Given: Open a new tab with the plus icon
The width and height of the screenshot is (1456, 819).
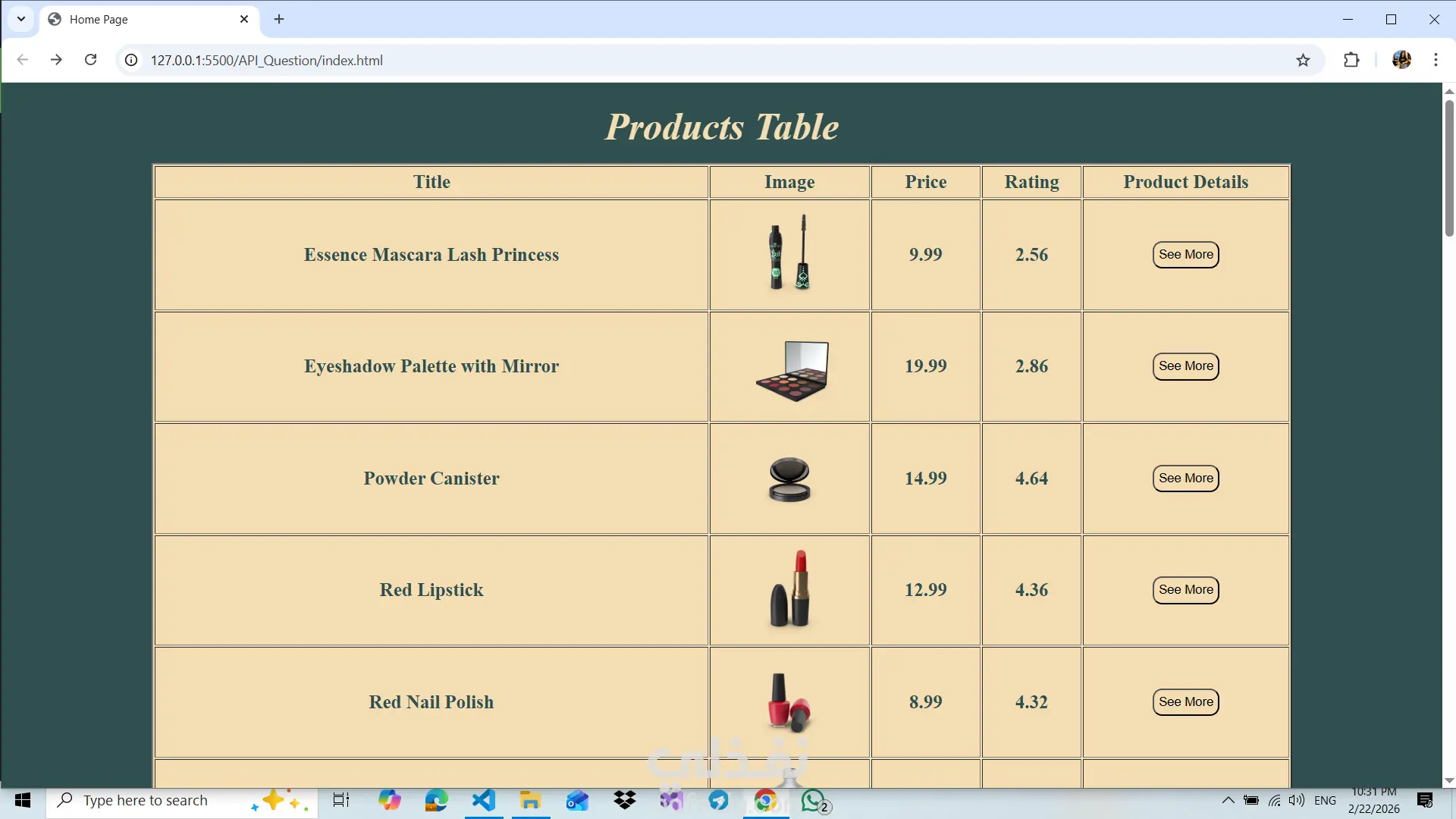Looking at the screenshot, I should coord(279,19).
